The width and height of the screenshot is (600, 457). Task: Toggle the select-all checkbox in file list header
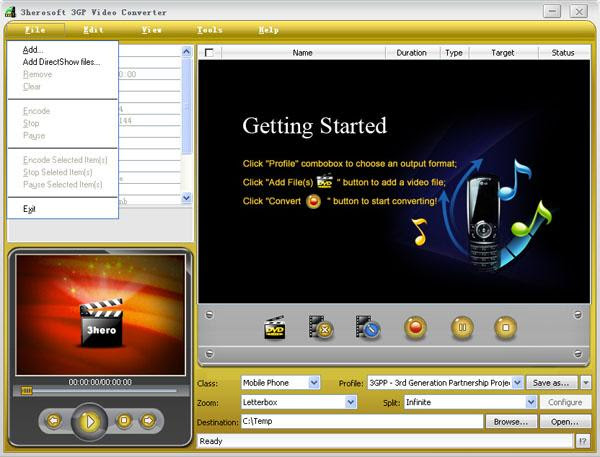pyautogui.click(x=209, y=52)
